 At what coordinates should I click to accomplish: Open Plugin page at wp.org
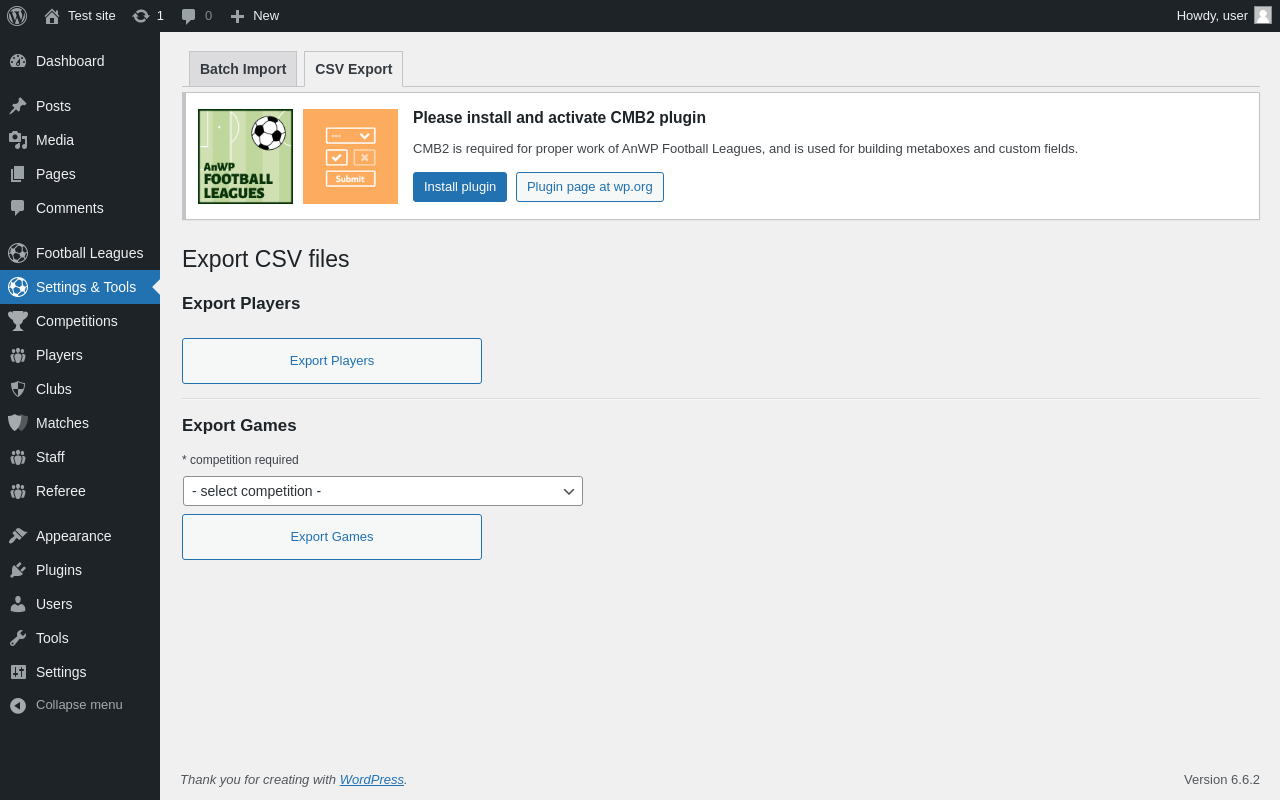pos(590,187)
